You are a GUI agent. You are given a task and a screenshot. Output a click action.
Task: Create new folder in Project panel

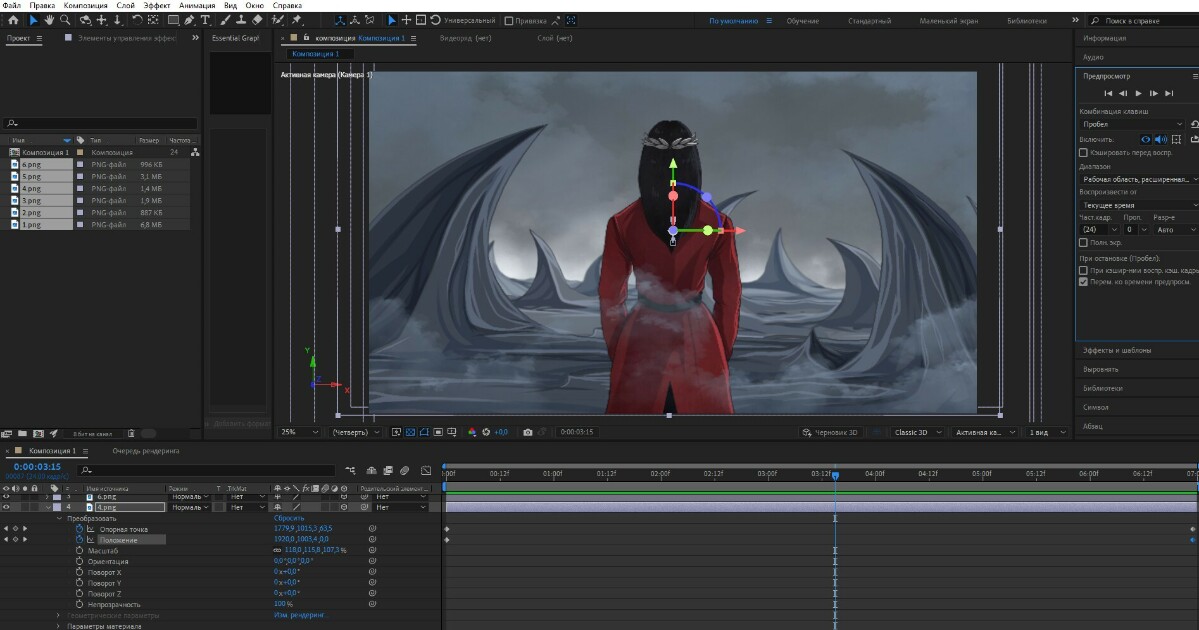click(x=22, y=434)
